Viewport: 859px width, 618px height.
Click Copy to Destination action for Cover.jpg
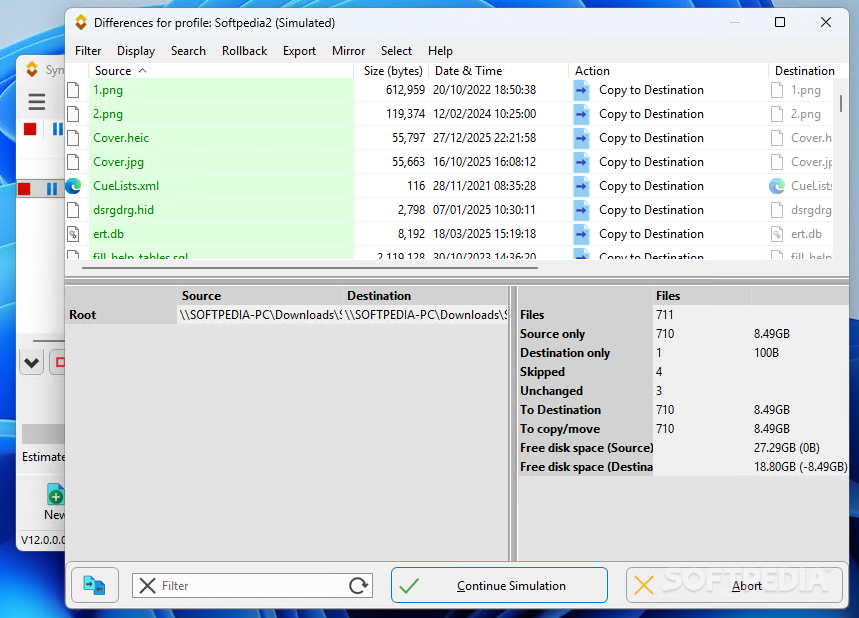651,162
